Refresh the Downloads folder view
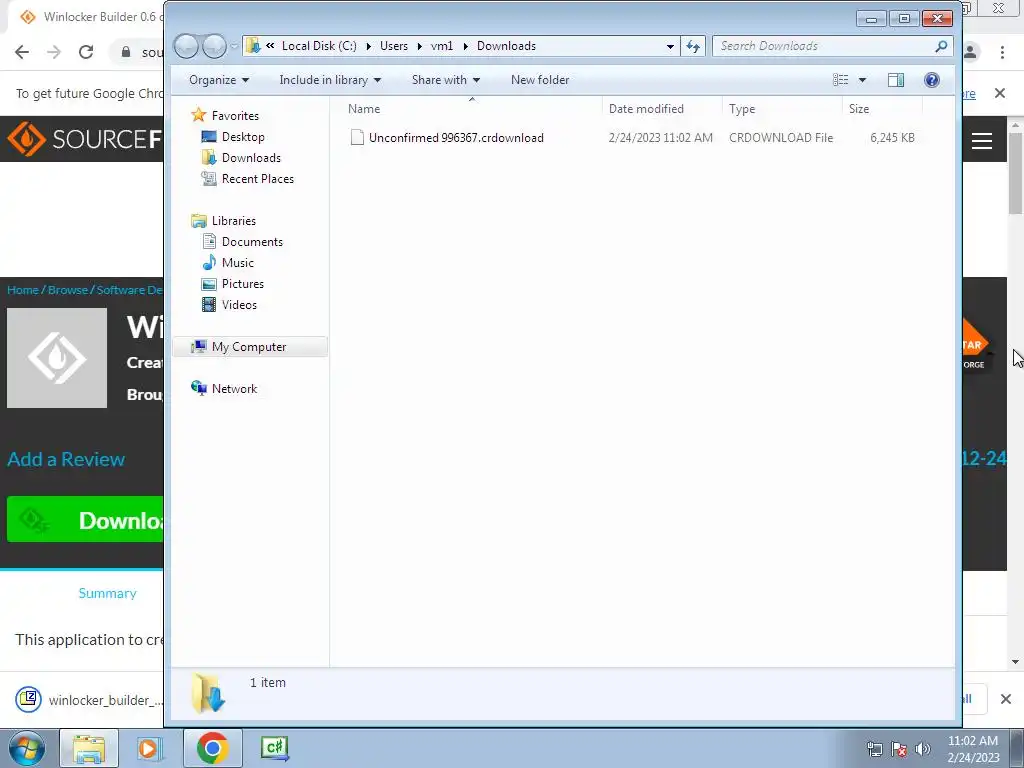 tap(693, 46)
